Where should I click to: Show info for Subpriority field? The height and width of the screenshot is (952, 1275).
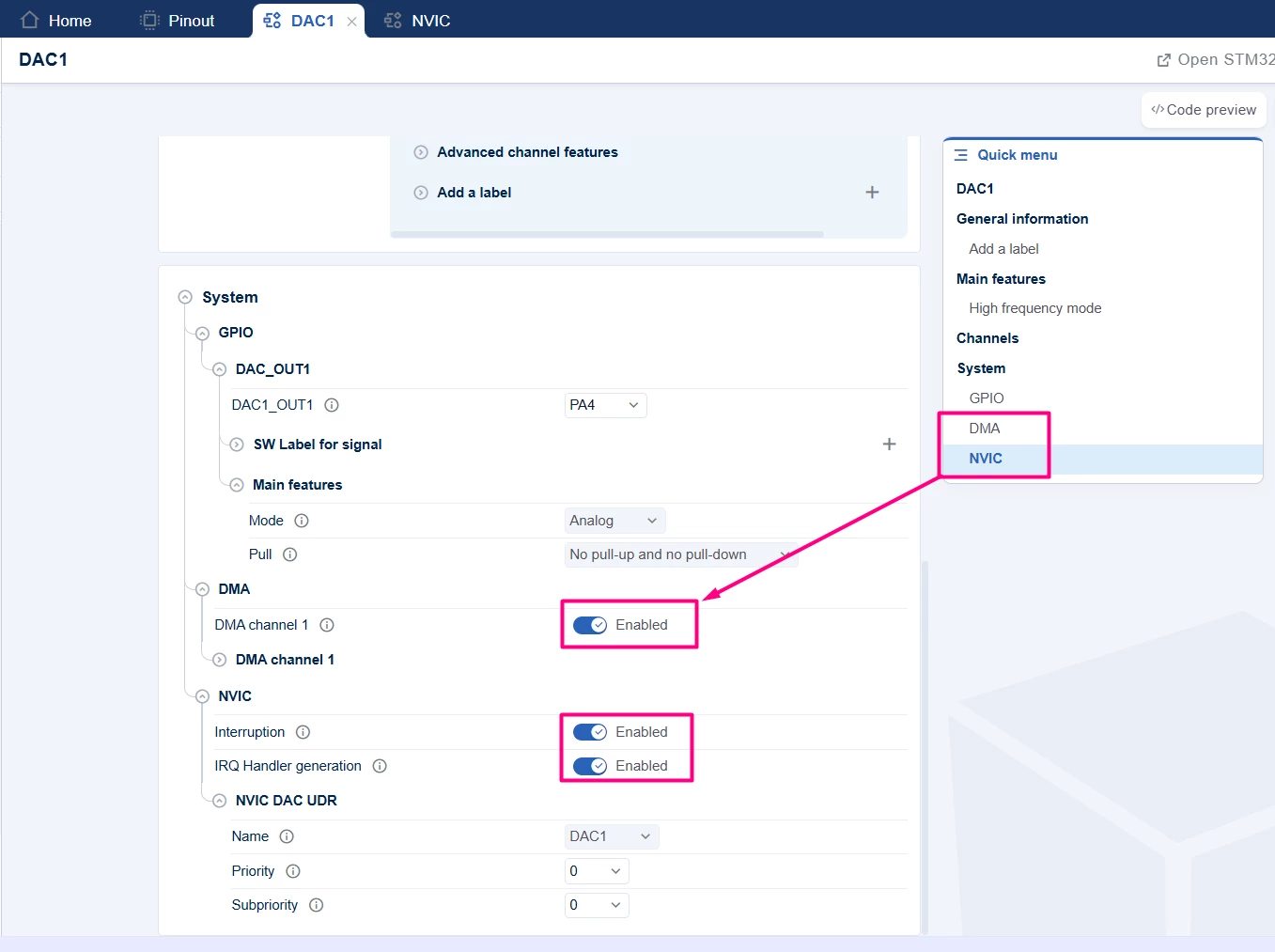(x=317, y=905)
